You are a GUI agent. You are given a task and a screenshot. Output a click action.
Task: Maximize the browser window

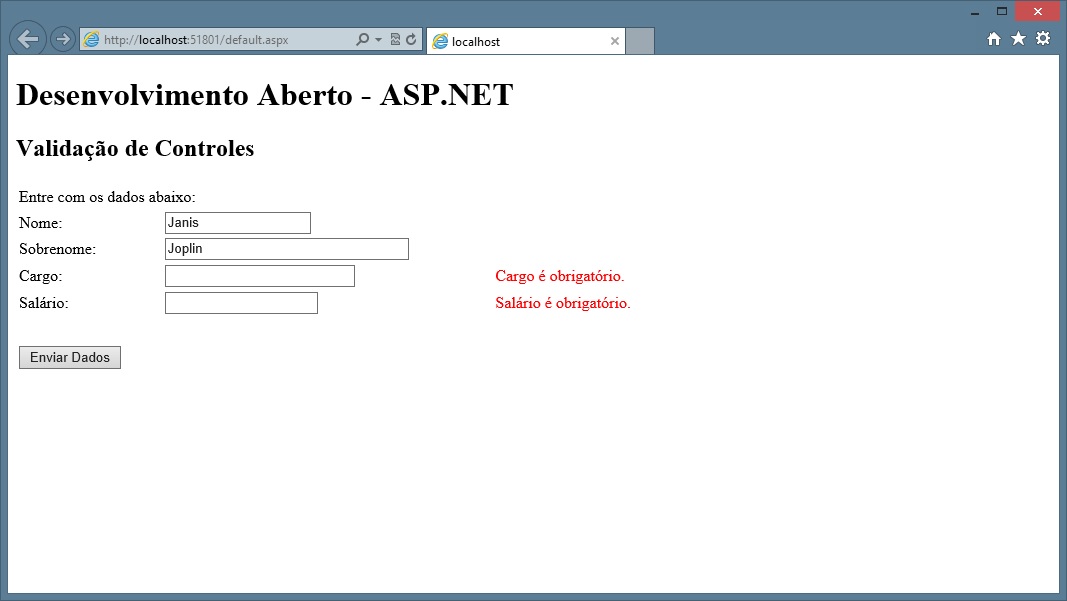pyautogui.click(x=1001, y=11)
